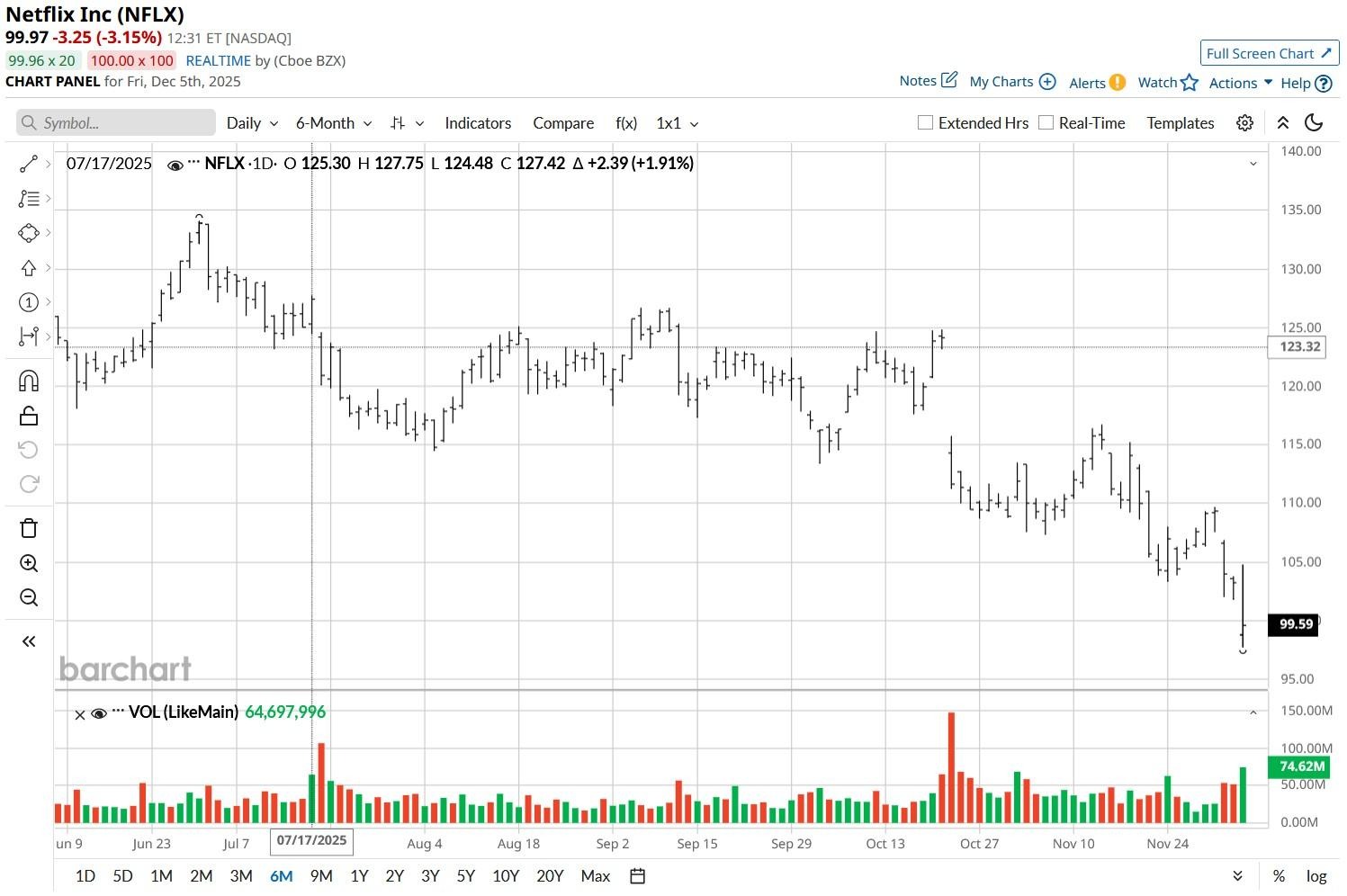
Task: Open the NFLX series options menu
Action: [193, 163]
